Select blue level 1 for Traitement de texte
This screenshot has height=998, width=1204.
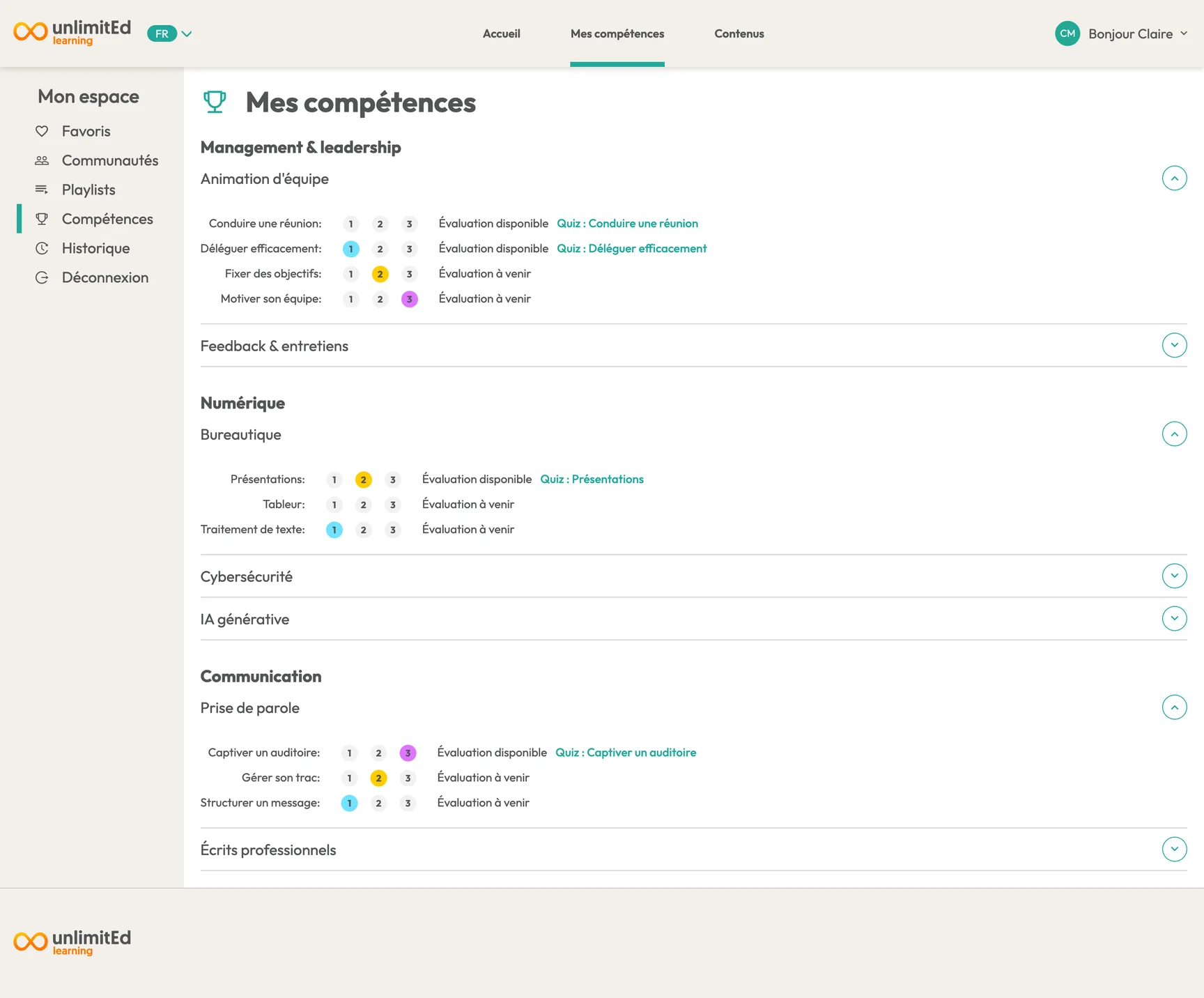(334, 530)
